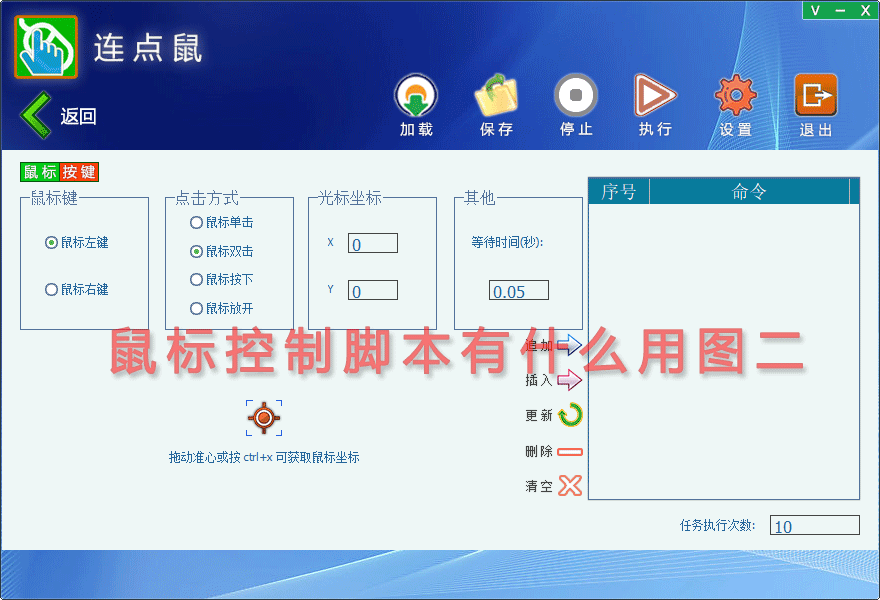Click the X coordinate input field

point(373,243)
